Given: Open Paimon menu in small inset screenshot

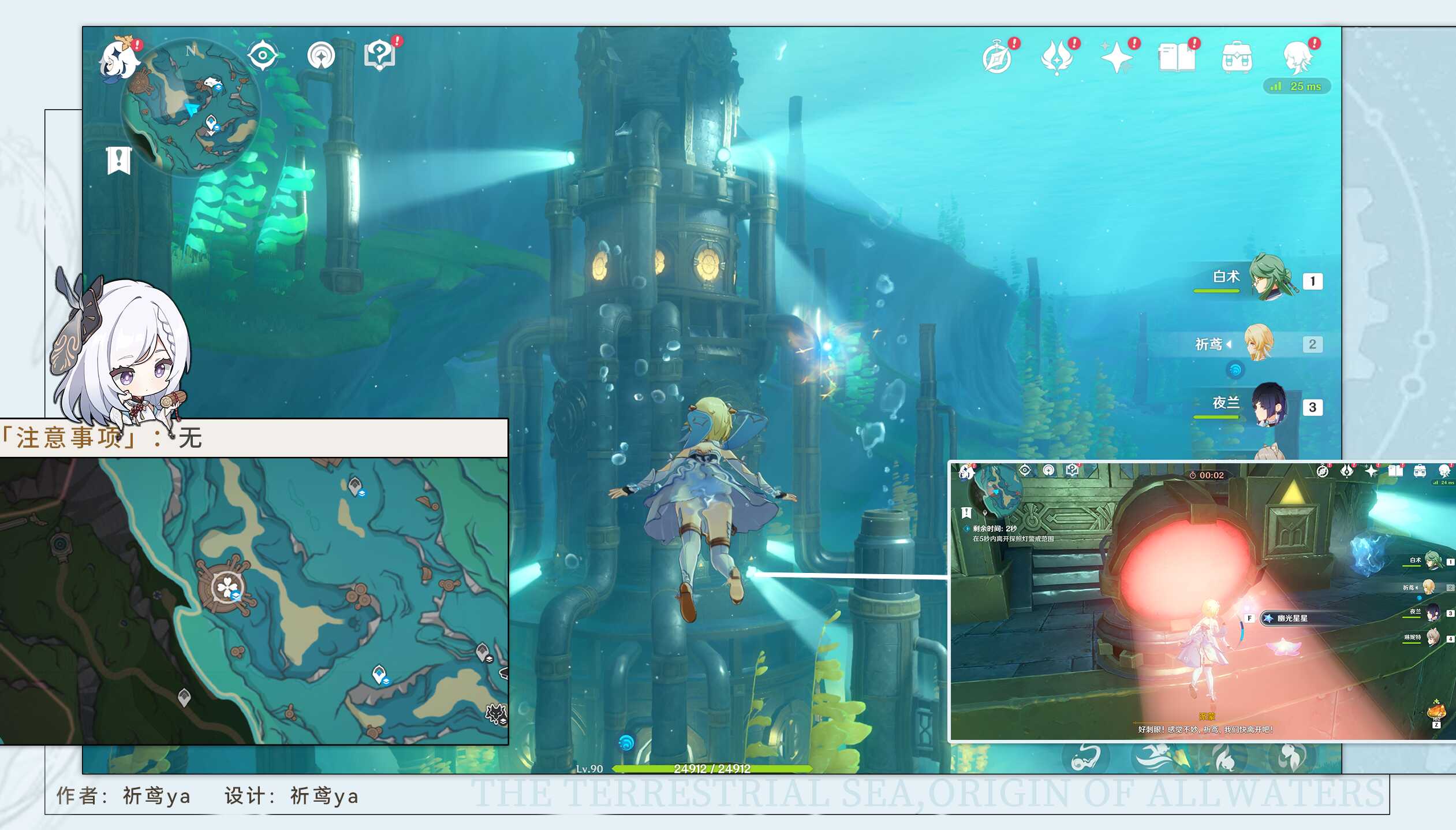Looking at the screenshot, I should pyautogui.click(x=966, y=472).
